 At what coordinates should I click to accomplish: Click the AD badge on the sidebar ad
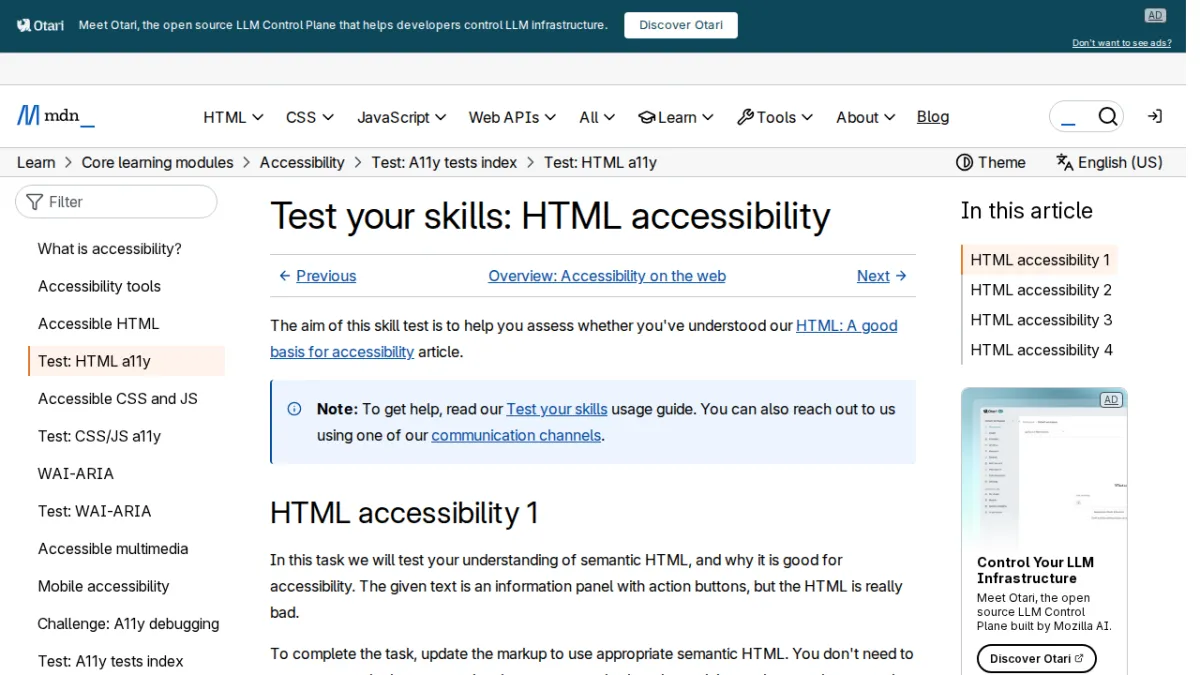tap(1110, 400)
